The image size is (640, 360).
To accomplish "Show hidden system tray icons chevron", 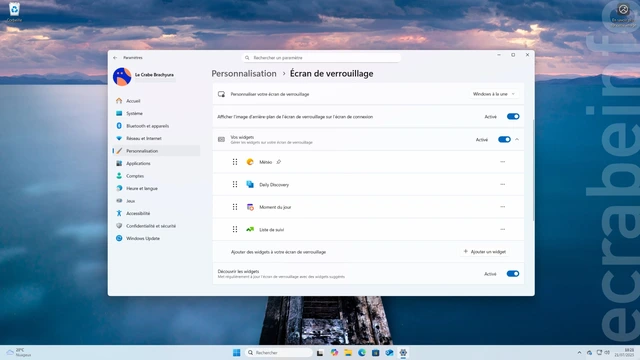I will click(579, 353).
